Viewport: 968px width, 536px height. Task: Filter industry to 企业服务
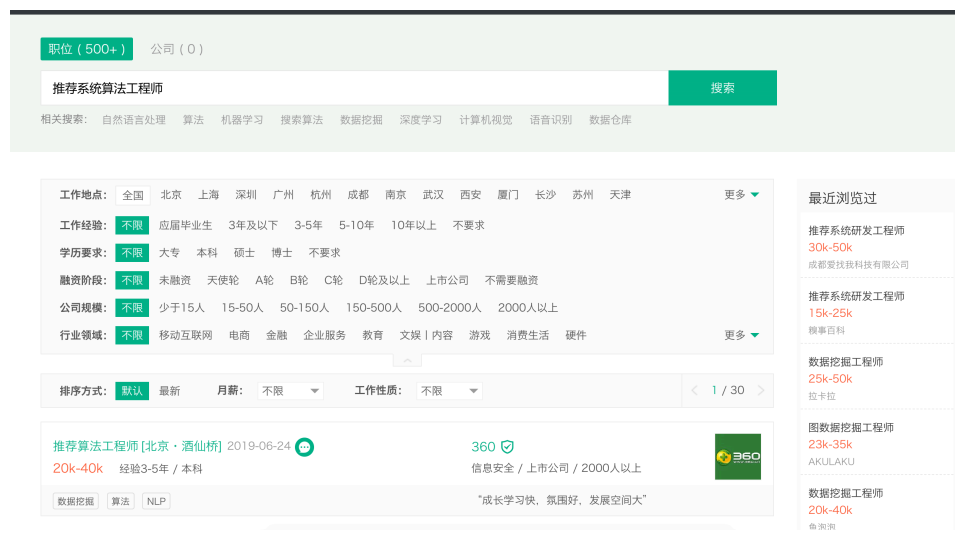coord(325,335)
